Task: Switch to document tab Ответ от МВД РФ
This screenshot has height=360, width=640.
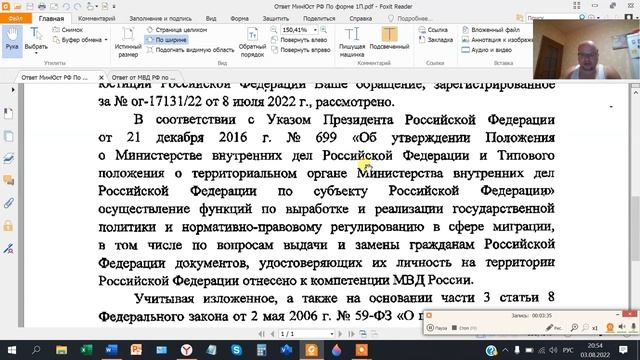Action: click(143, 77)
